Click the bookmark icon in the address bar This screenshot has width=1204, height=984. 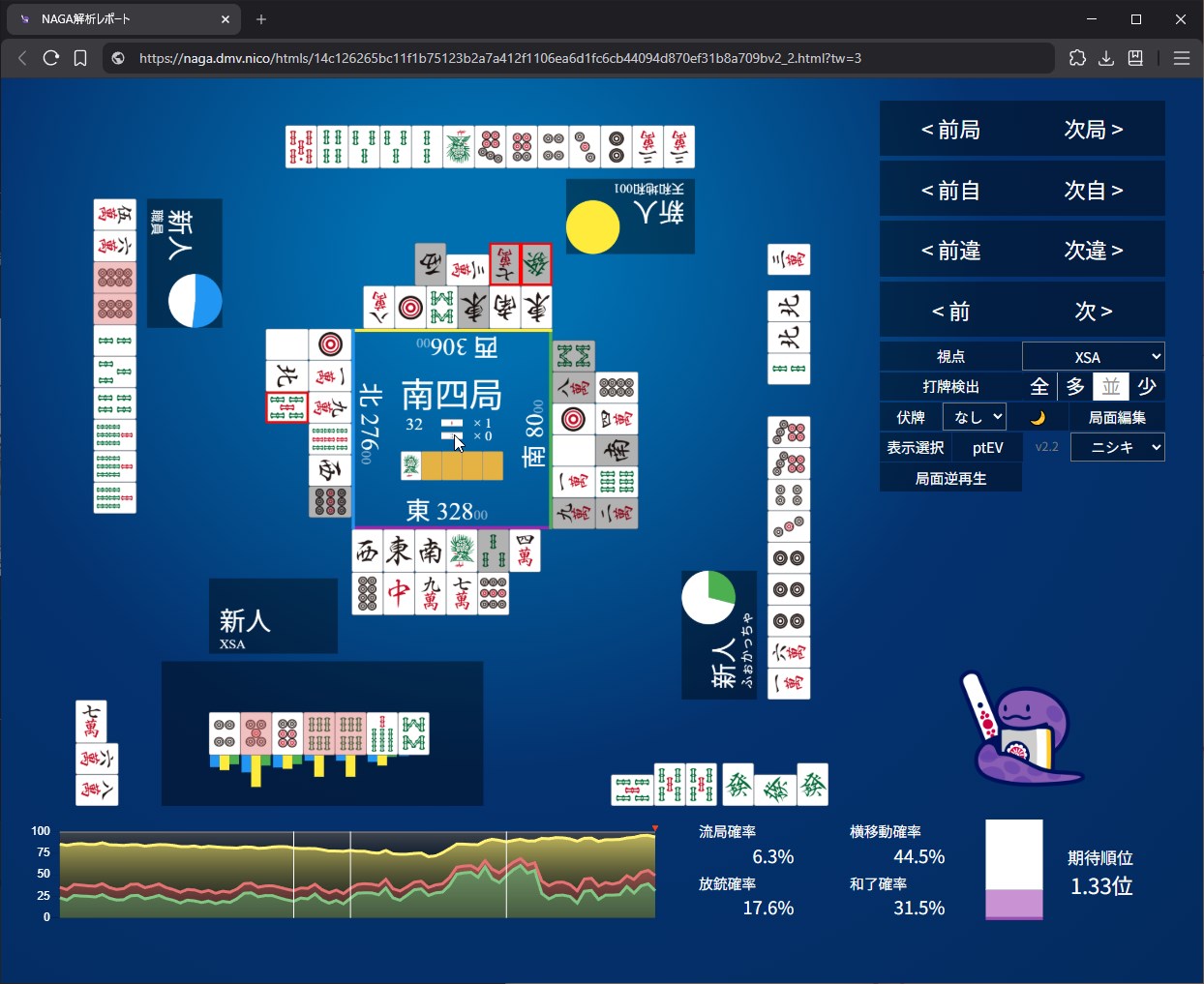[80, 58]
